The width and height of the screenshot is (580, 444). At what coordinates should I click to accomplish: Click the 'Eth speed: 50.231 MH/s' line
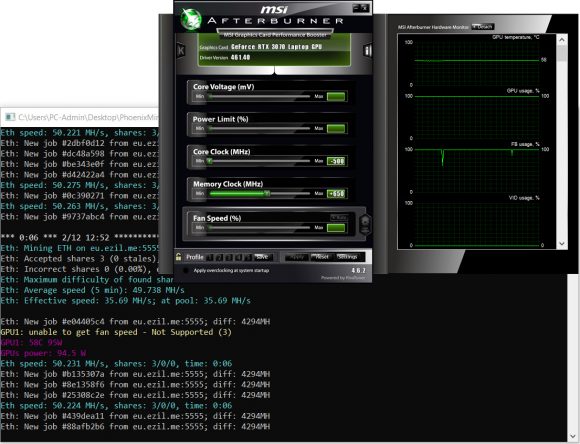(x=116, y=363)
